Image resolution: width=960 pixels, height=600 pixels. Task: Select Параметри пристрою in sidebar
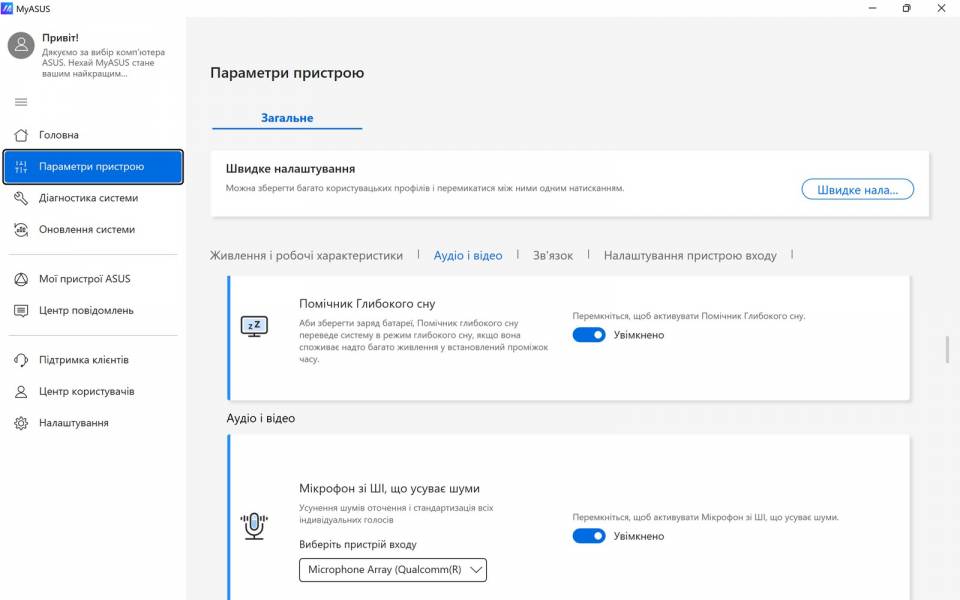pyautogui.click(x=93, y=167)
